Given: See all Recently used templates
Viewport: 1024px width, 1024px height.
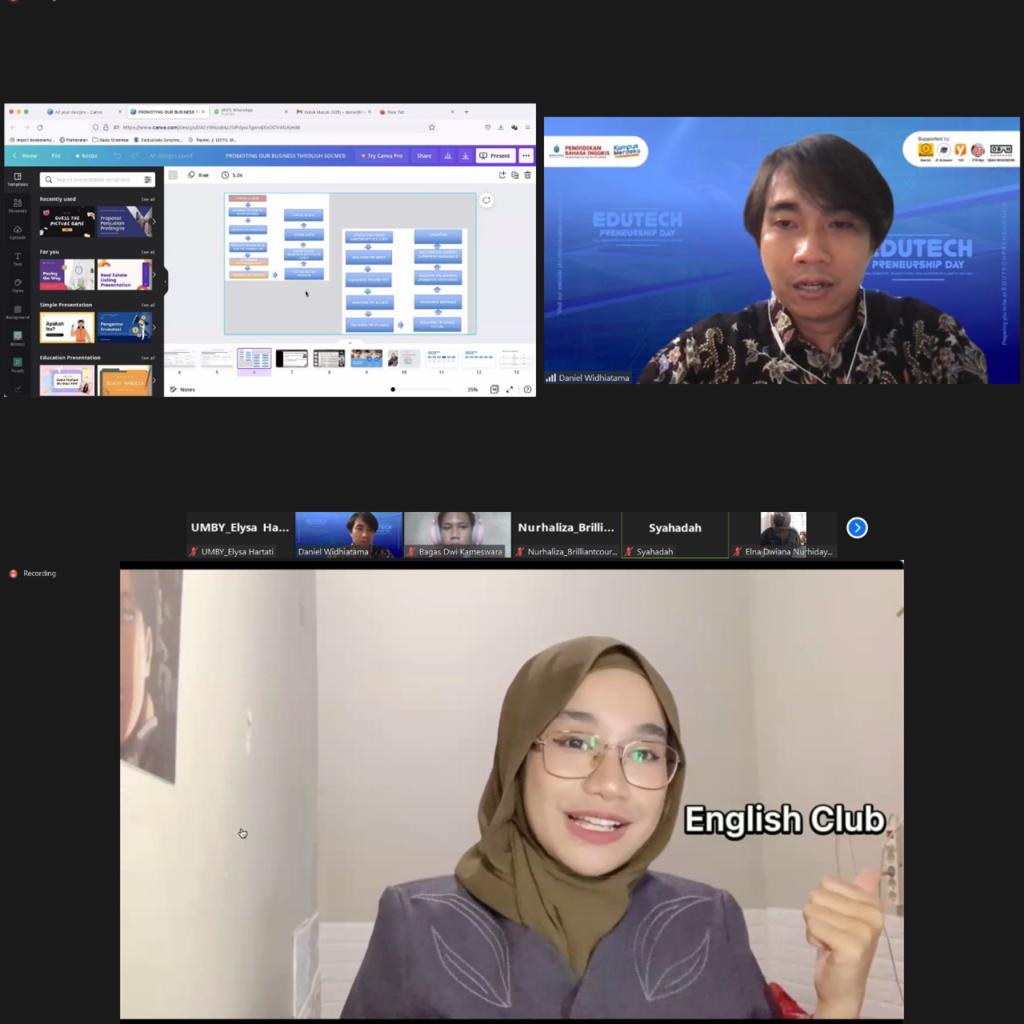Looking at the screenshot, I should click(x=148, y=199).
